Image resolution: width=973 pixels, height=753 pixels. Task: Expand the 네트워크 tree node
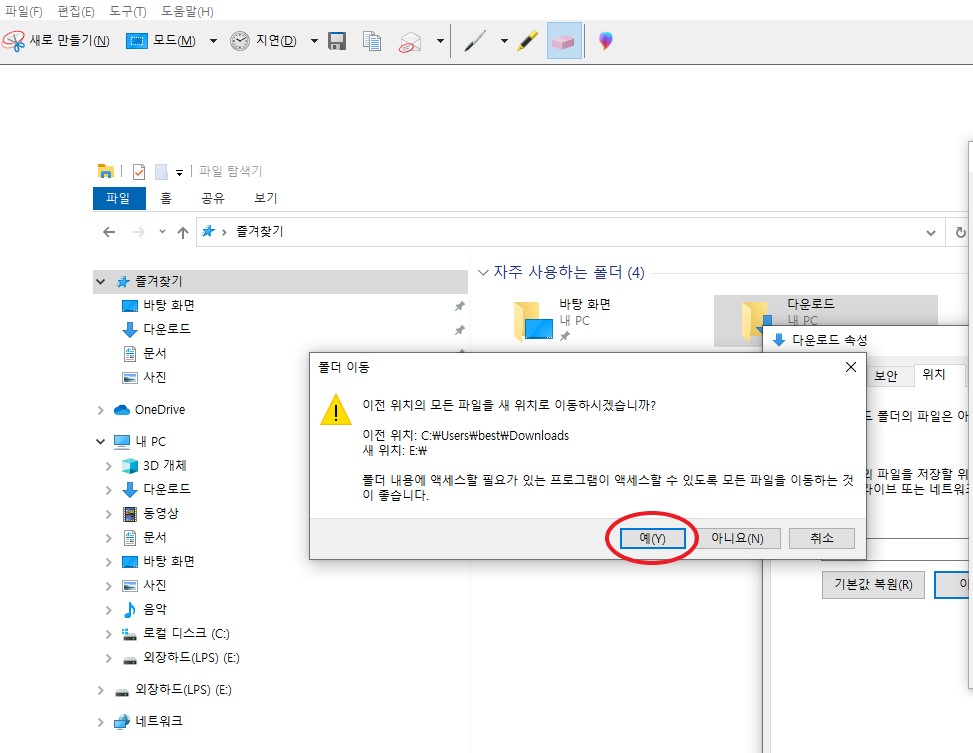[101, 722]
